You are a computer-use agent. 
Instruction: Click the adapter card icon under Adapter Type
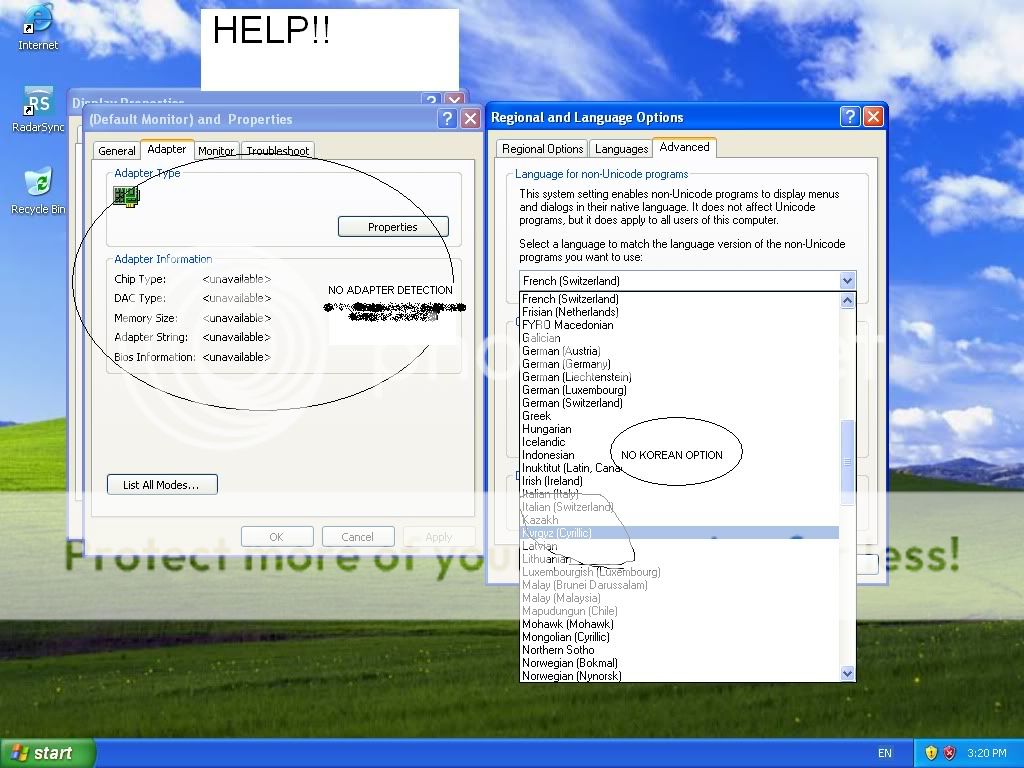[x=126, y=197]
